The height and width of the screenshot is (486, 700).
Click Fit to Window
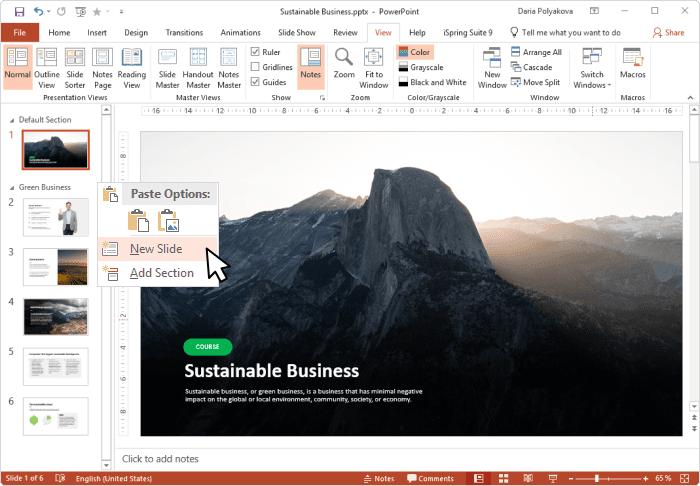pyautogui.click(x=373, y=68)
